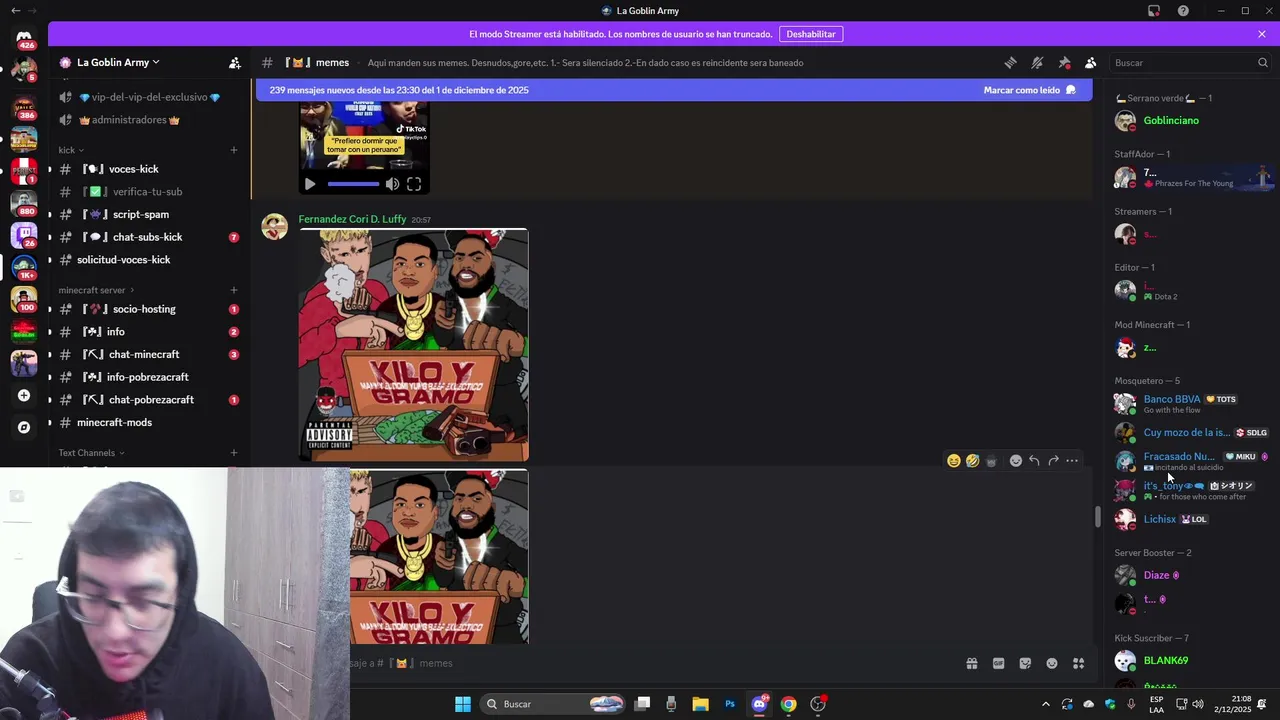Reply to the hovered message arrow icon
This screenshot has width=1280, height=720.
pos(1034,461)
